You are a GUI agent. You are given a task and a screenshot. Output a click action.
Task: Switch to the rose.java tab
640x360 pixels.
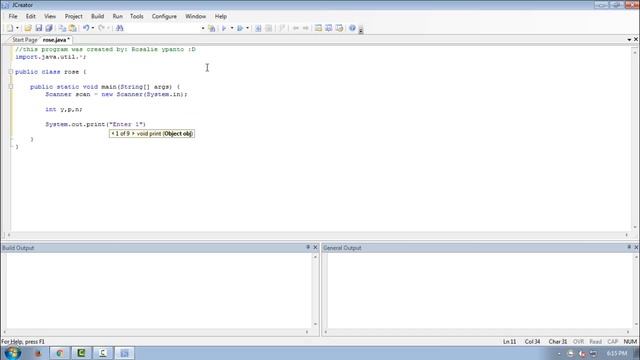click(56, 40)
